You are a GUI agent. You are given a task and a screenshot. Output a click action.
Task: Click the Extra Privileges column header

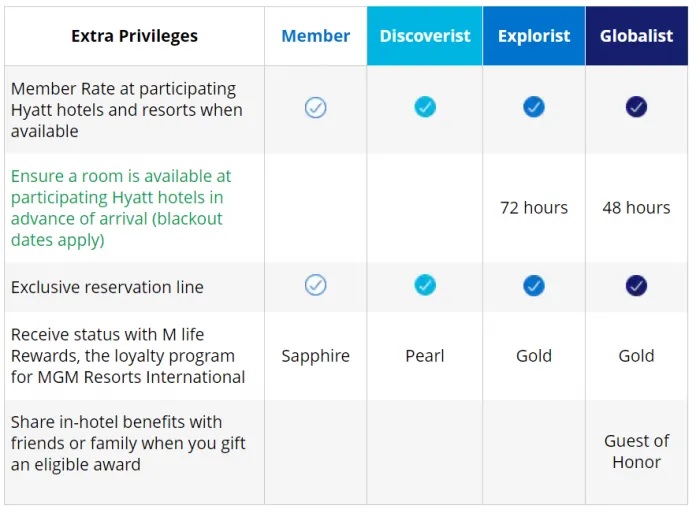coord(134,36)
